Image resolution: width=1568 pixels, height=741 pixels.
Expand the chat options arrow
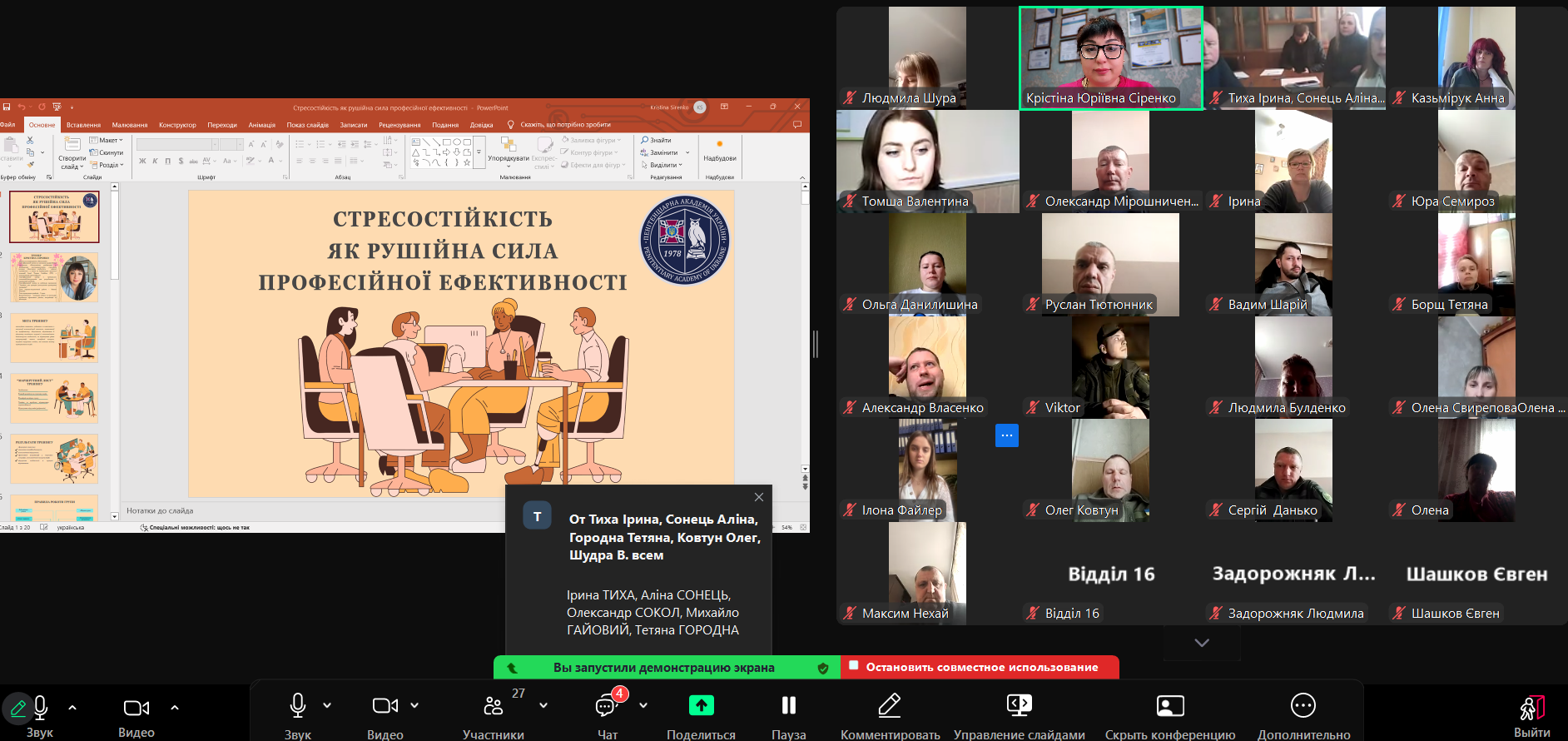643,705
